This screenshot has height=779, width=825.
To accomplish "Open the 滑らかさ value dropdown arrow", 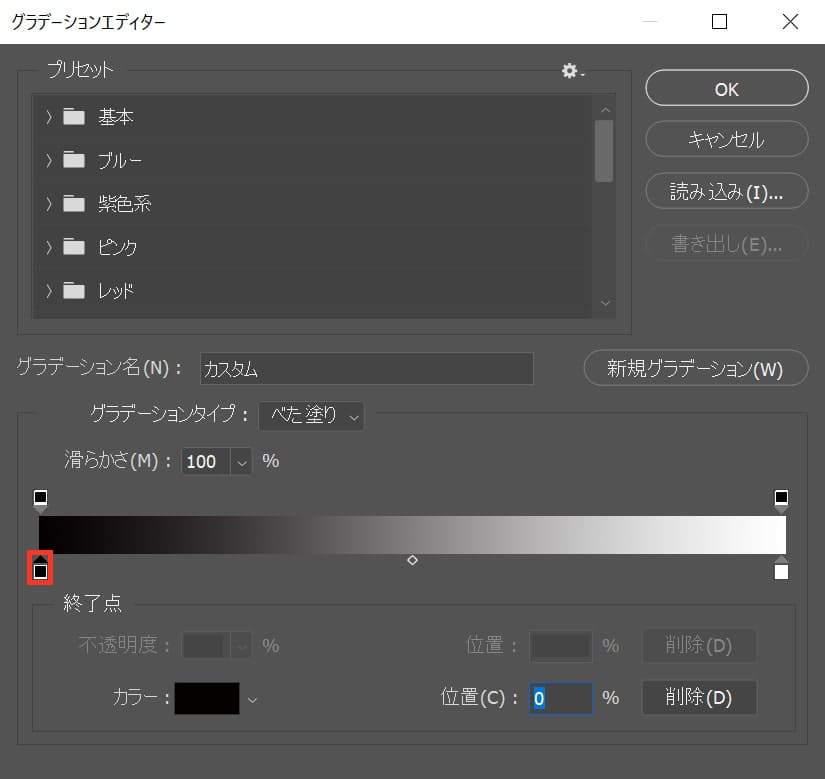I will point(242,462).
